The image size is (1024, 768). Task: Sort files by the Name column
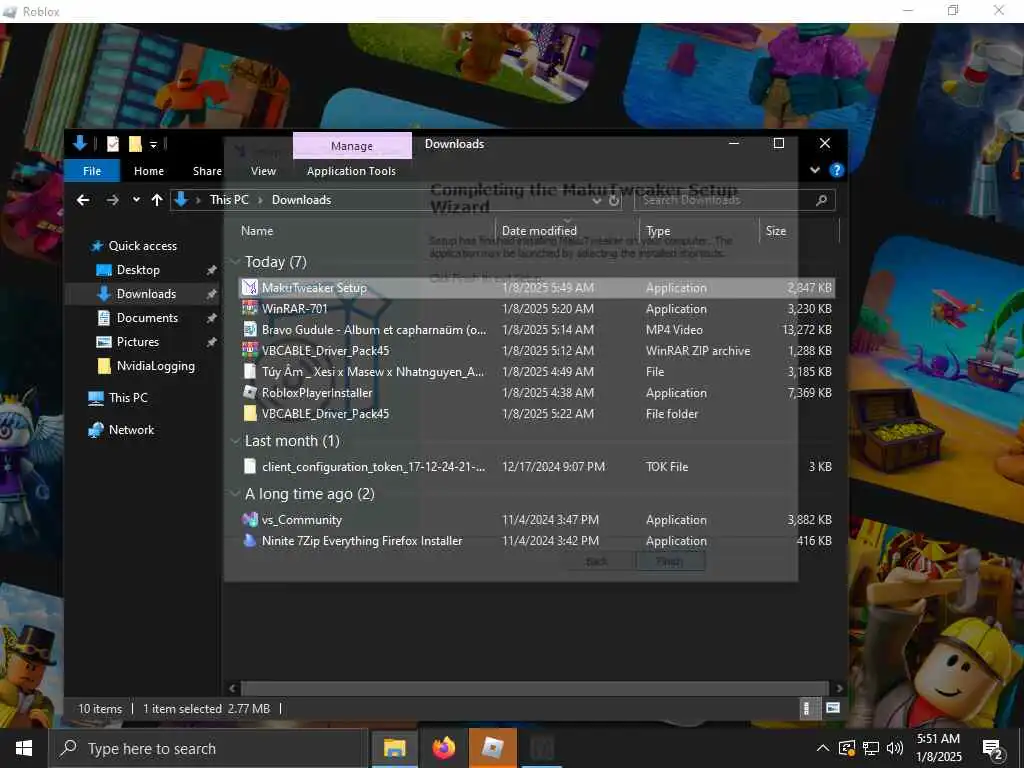[x=257, y=231]
